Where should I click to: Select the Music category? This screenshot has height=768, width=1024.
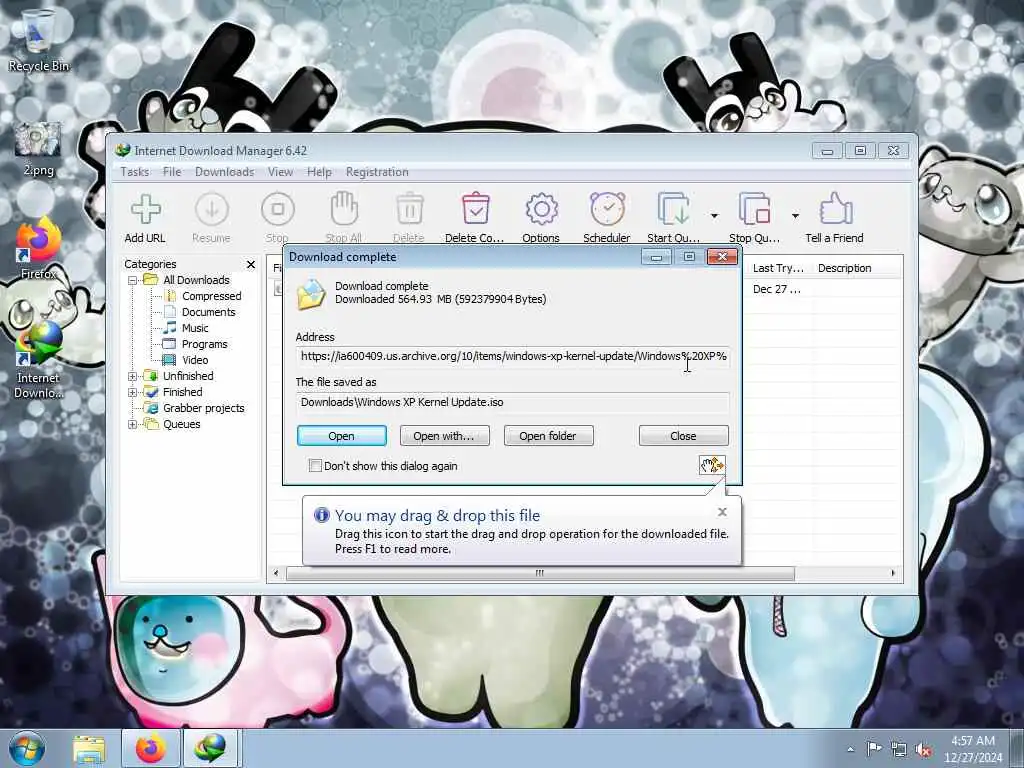(195, 328)
